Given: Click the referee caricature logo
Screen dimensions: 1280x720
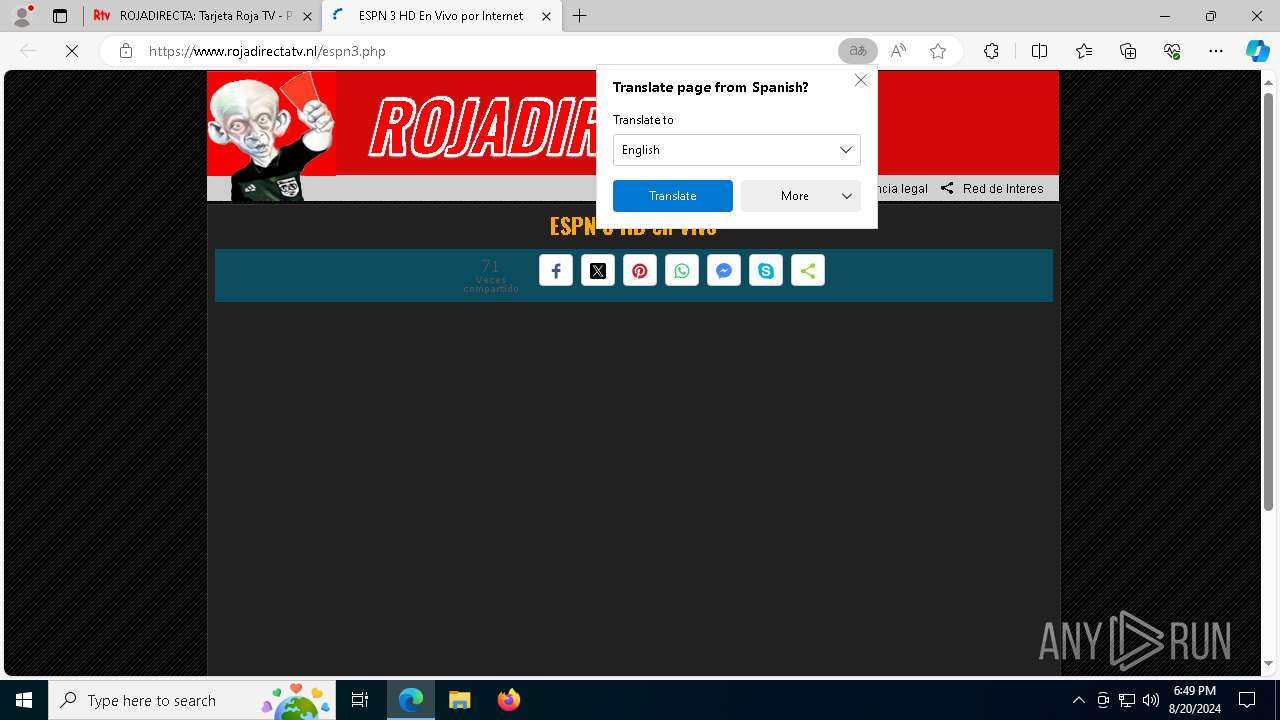Looking at the screenshot, I should (x=271, y=136).
